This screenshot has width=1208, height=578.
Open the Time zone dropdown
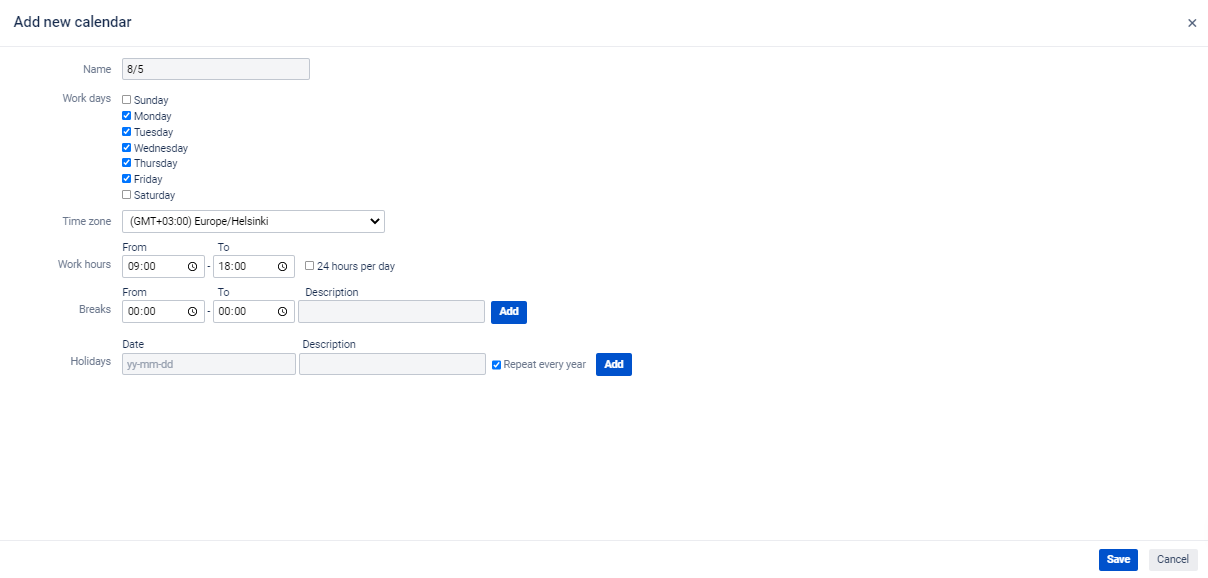253,221
